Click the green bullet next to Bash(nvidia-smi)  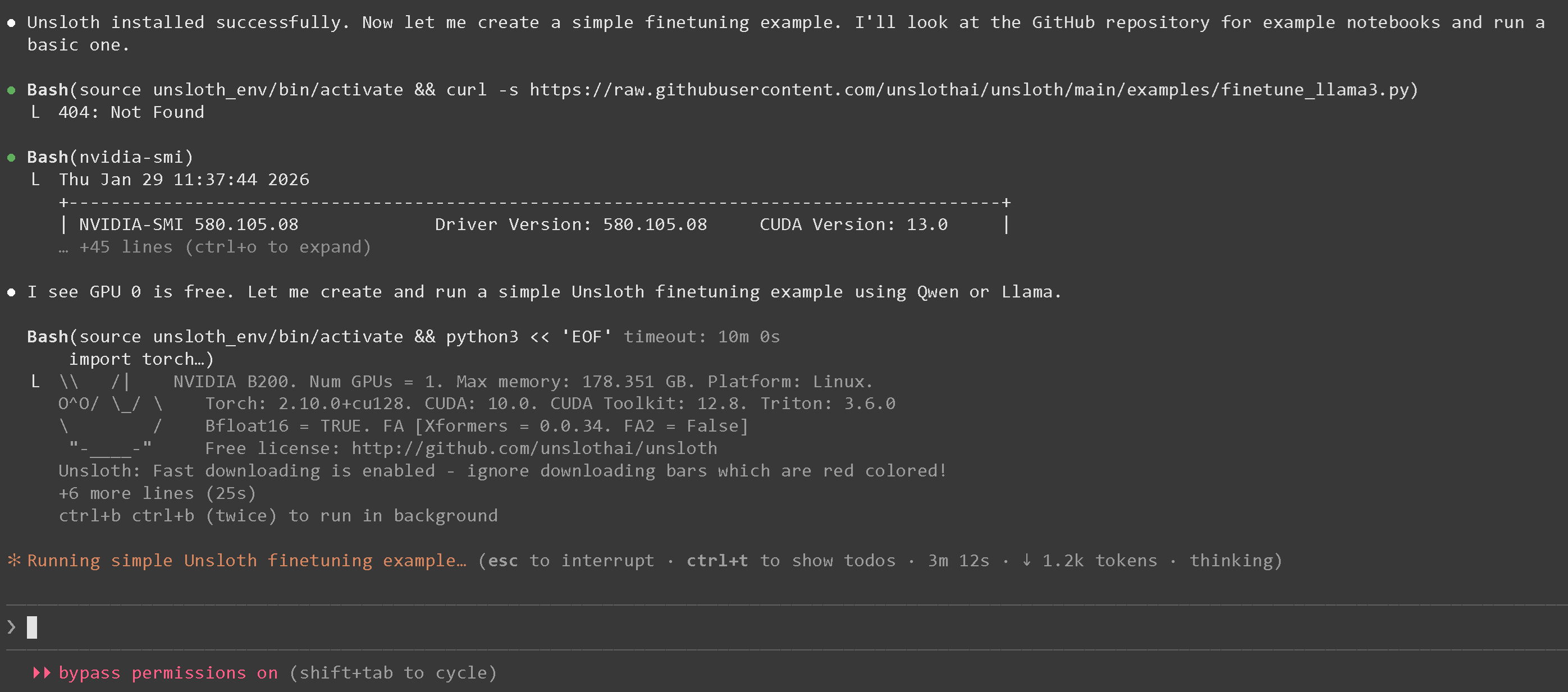tap(11, 158)
